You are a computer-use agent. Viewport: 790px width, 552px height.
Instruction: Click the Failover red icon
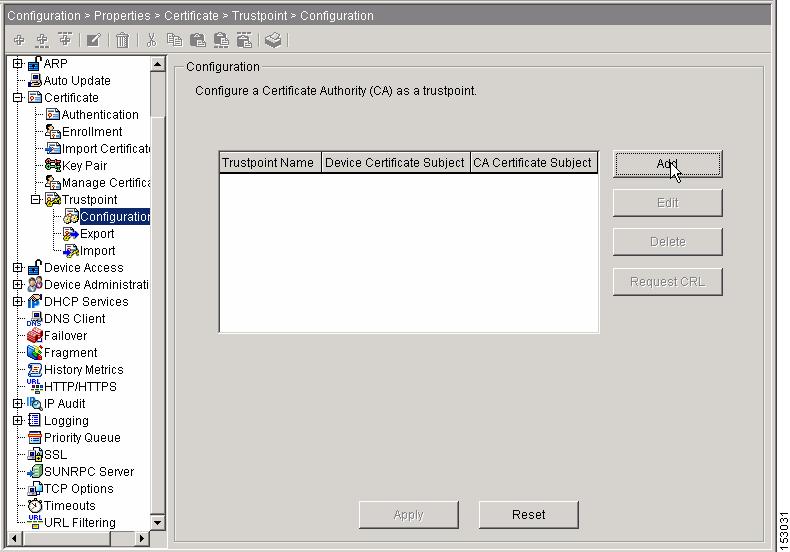pyautogui.click(x=35, y=335)
